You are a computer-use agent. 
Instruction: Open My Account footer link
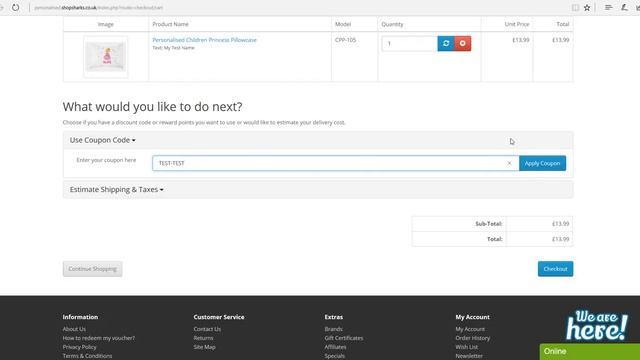(470, 329)
